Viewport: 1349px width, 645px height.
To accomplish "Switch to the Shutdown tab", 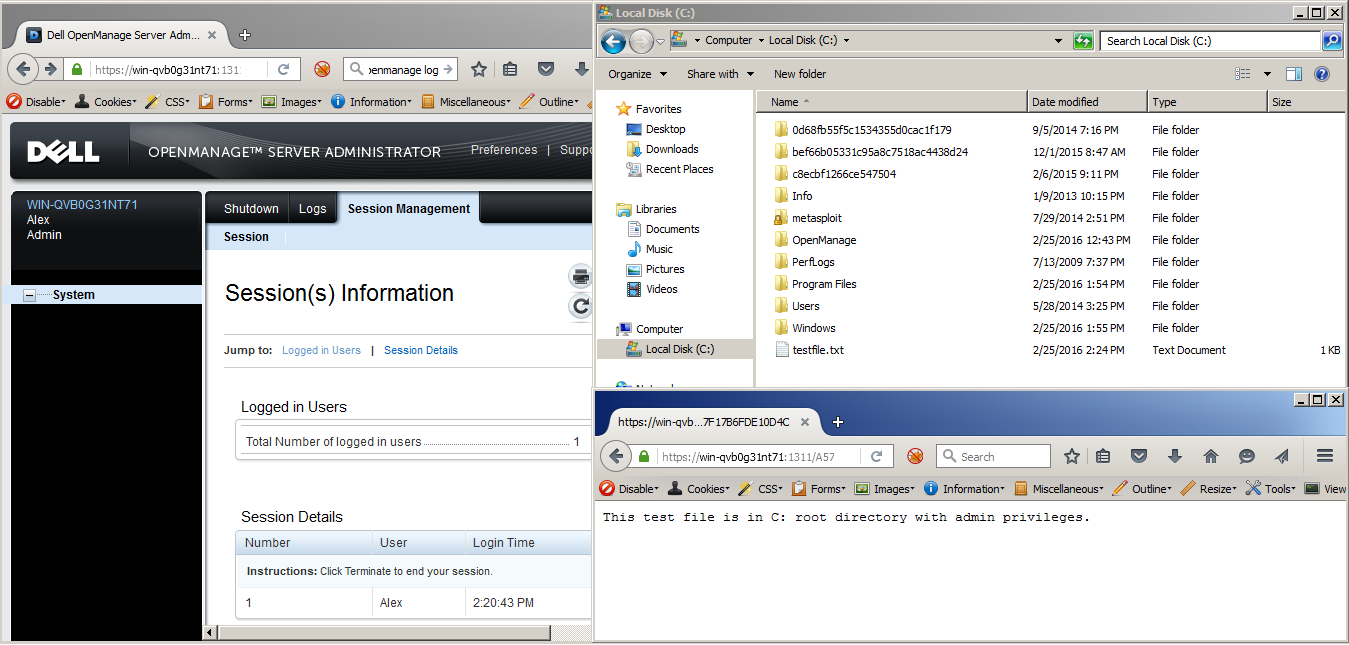I will click(x=251, y=209).
